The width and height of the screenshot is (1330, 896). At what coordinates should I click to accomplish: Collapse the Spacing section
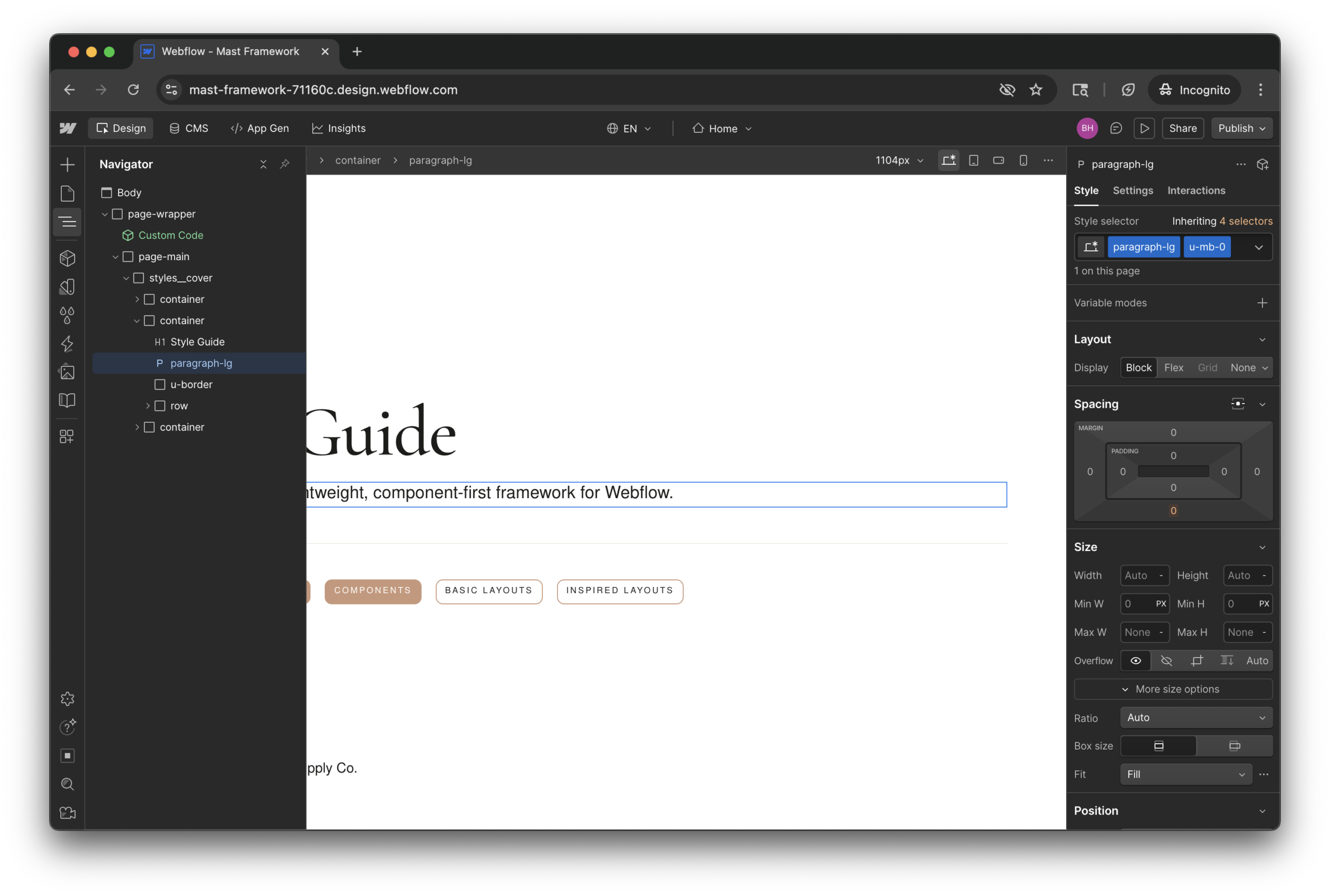[1262, 404]
